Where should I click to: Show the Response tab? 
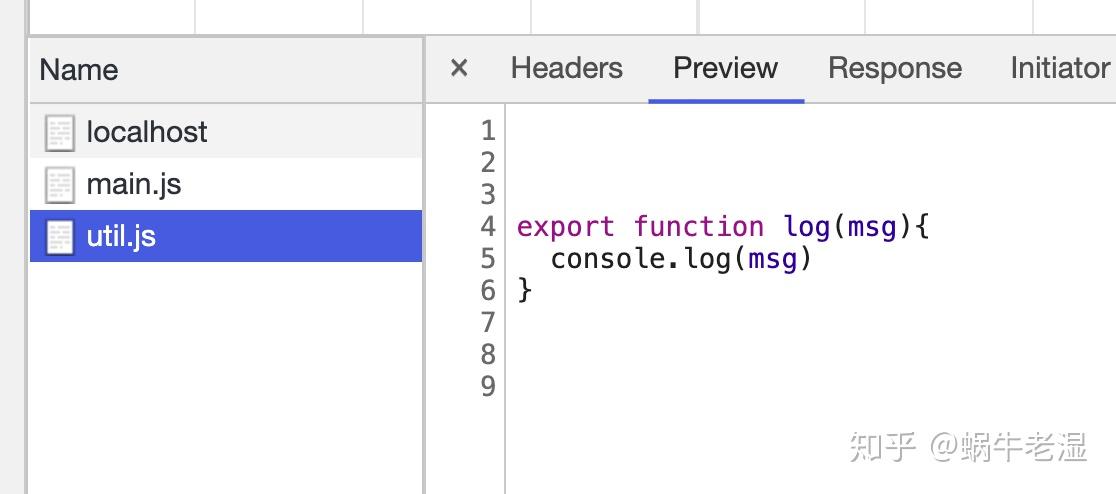click(x=894, y=68)
